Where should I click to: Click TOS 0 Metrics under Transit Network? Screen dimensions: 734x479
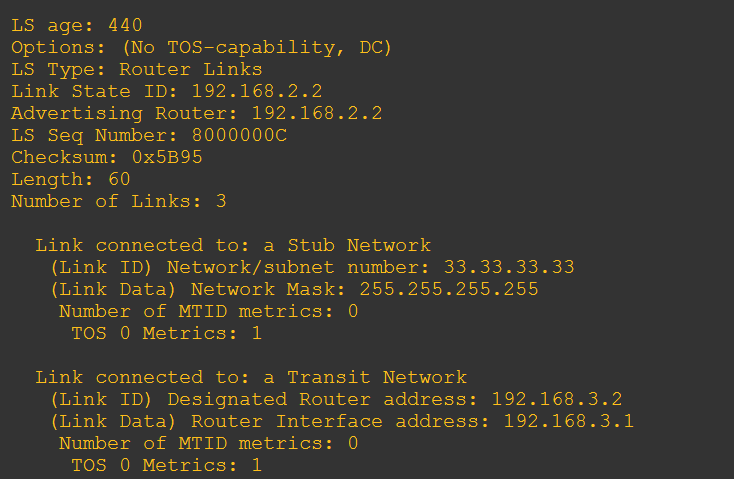166,465
